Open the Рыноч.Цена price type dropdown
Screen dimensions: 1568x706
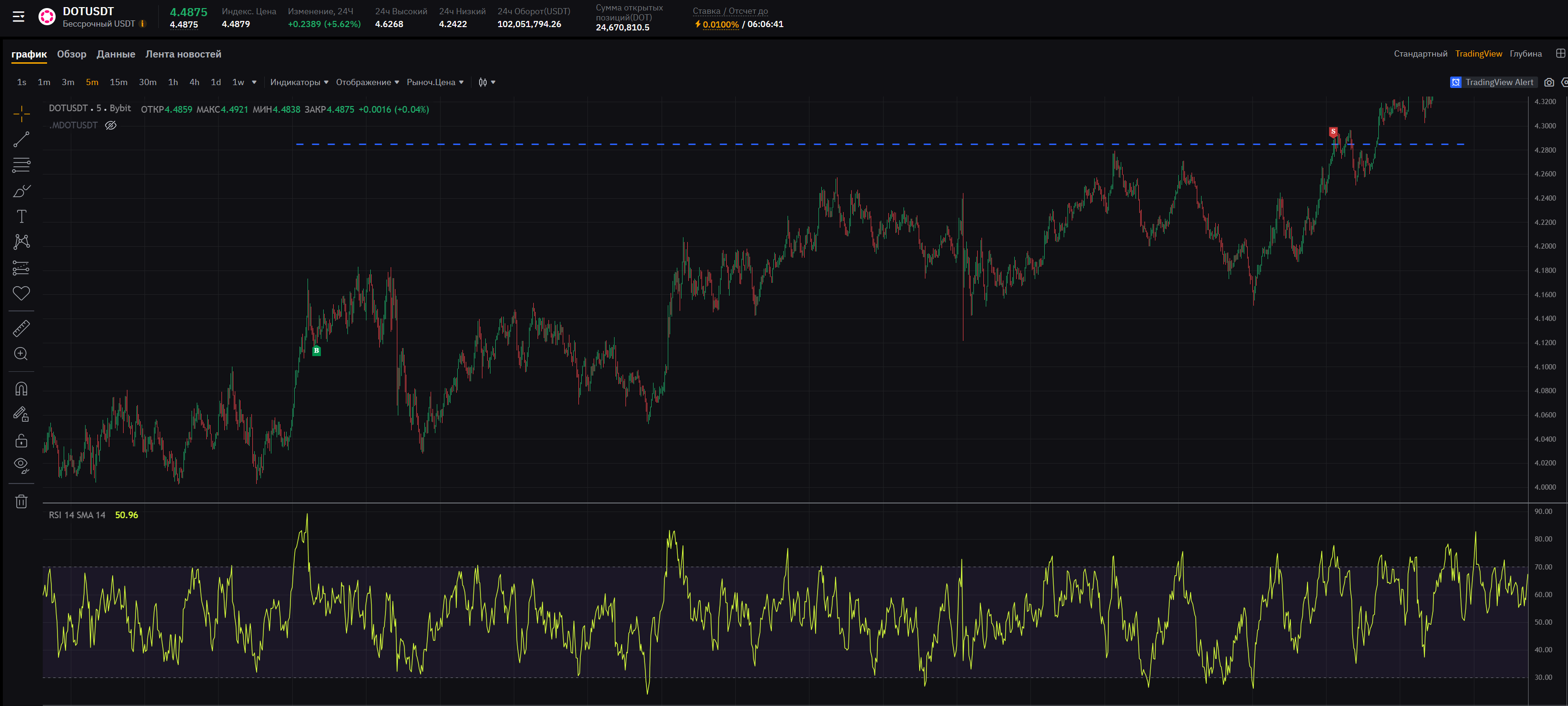click(x=434, y=82)
